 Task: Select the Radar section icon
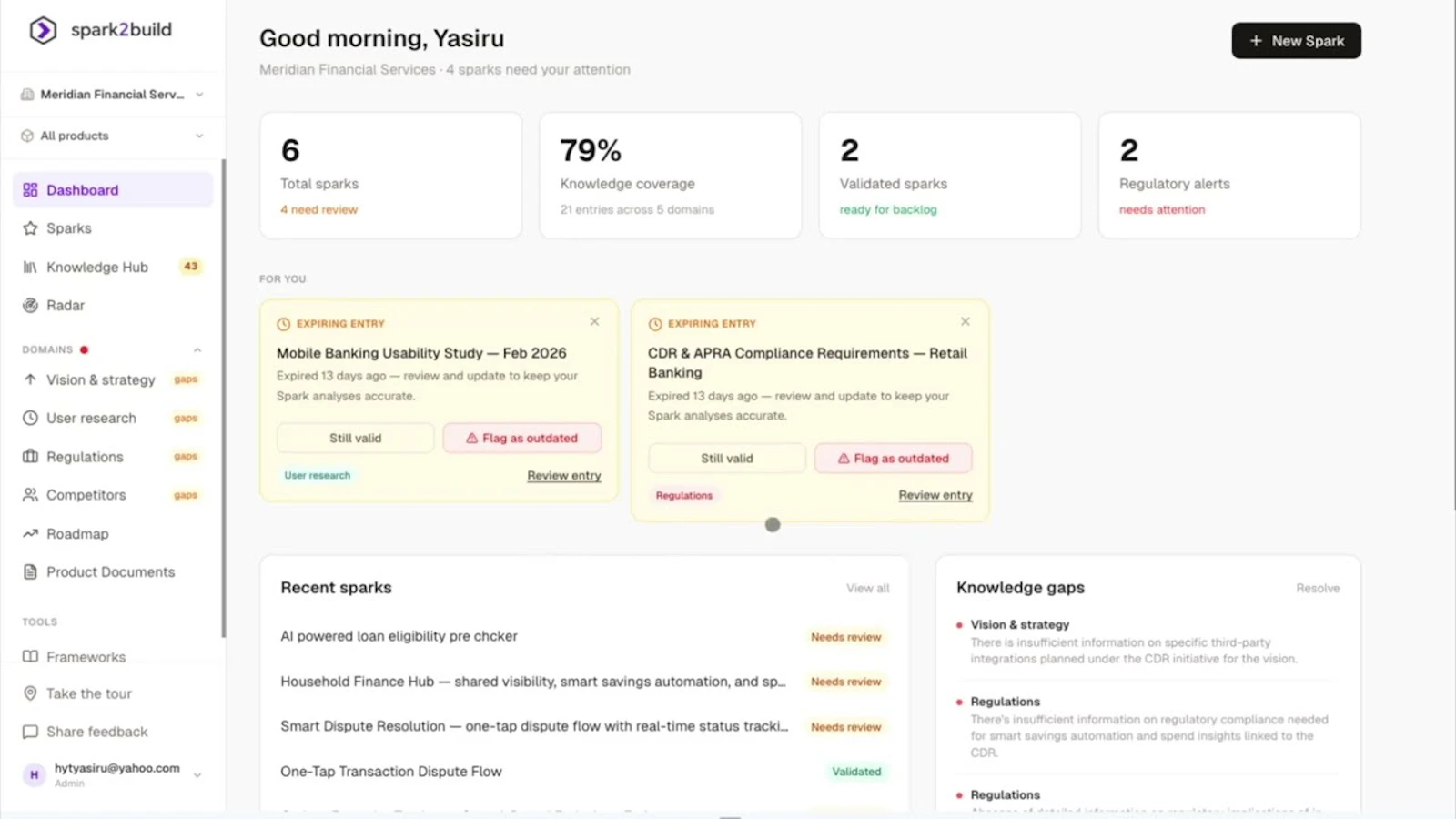(30, 305)
